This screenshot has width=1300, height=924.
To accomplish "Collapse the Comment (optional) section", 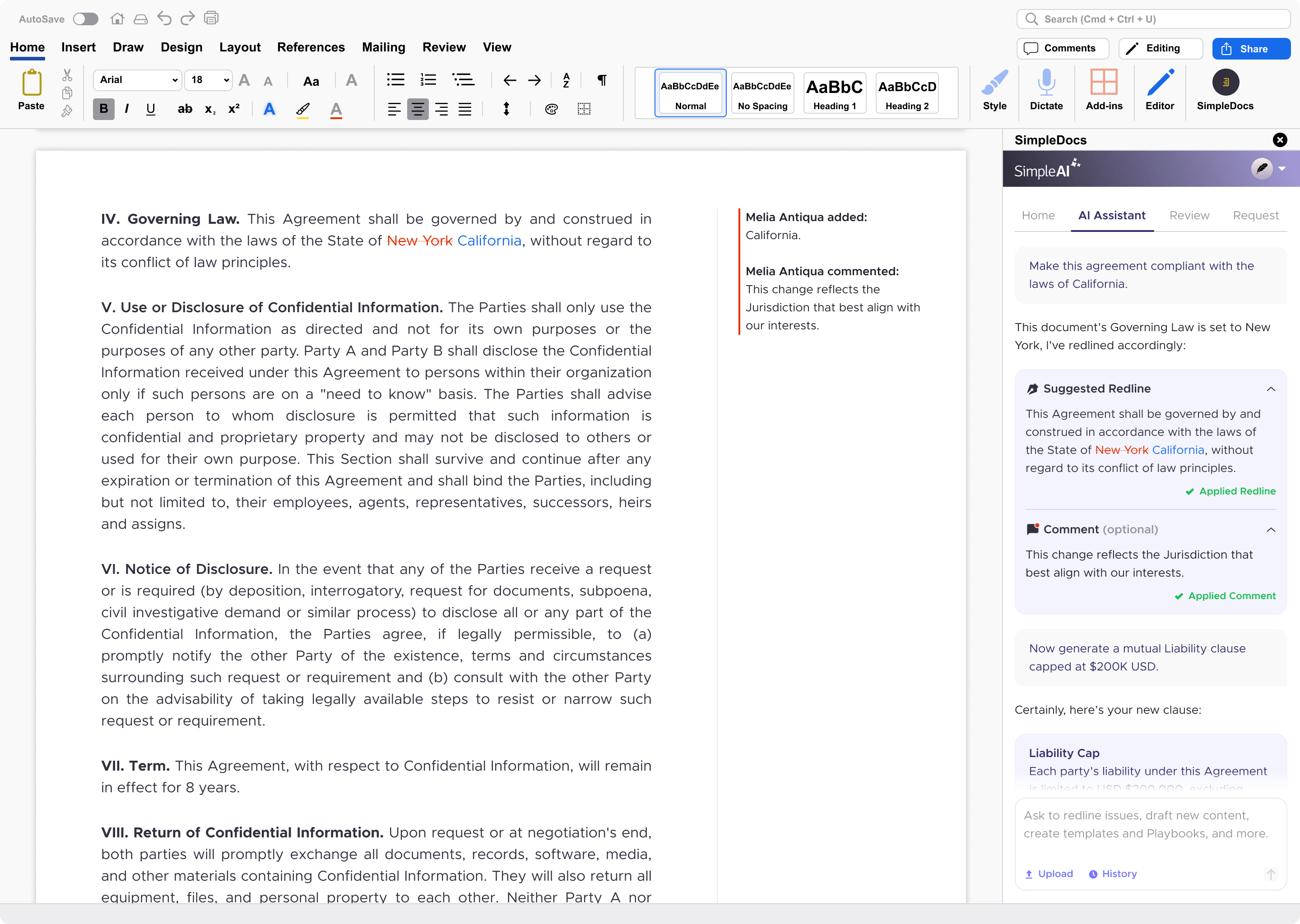I will (1270, 530).
